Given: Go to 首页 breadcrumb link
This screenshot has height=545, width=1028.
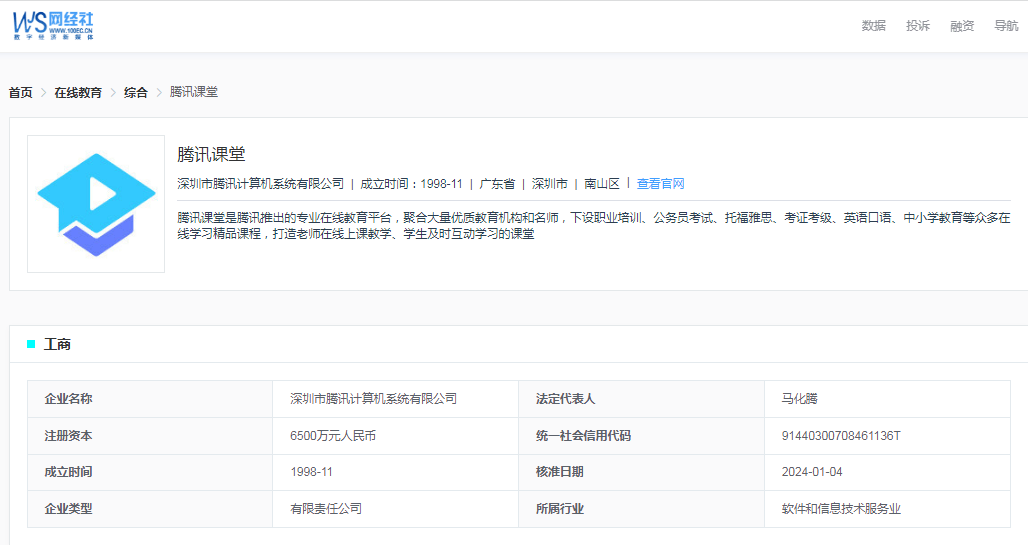Looking at the screenshot, I should 20,92.
